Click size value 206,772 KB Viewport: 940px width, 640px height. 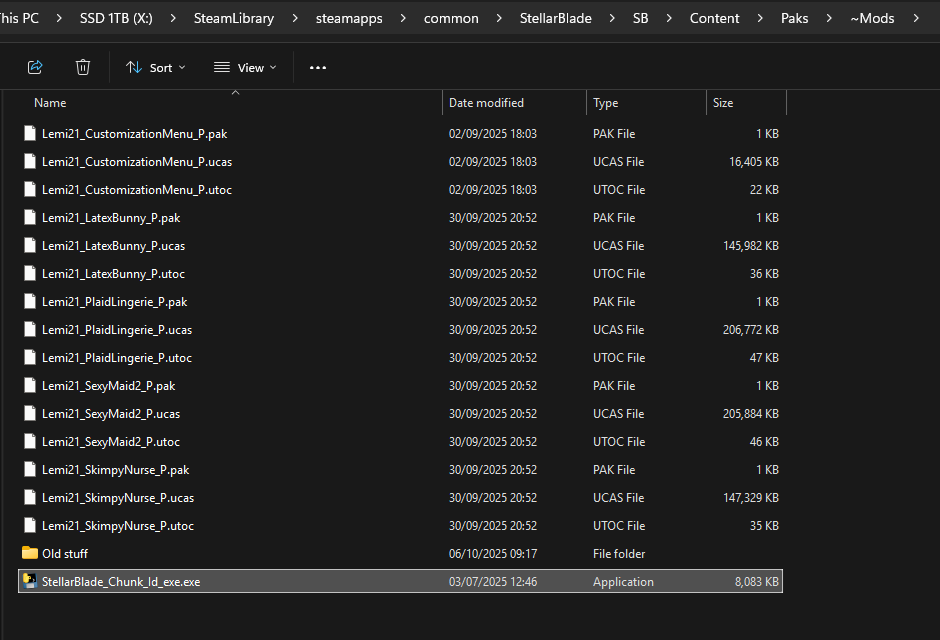751,330
